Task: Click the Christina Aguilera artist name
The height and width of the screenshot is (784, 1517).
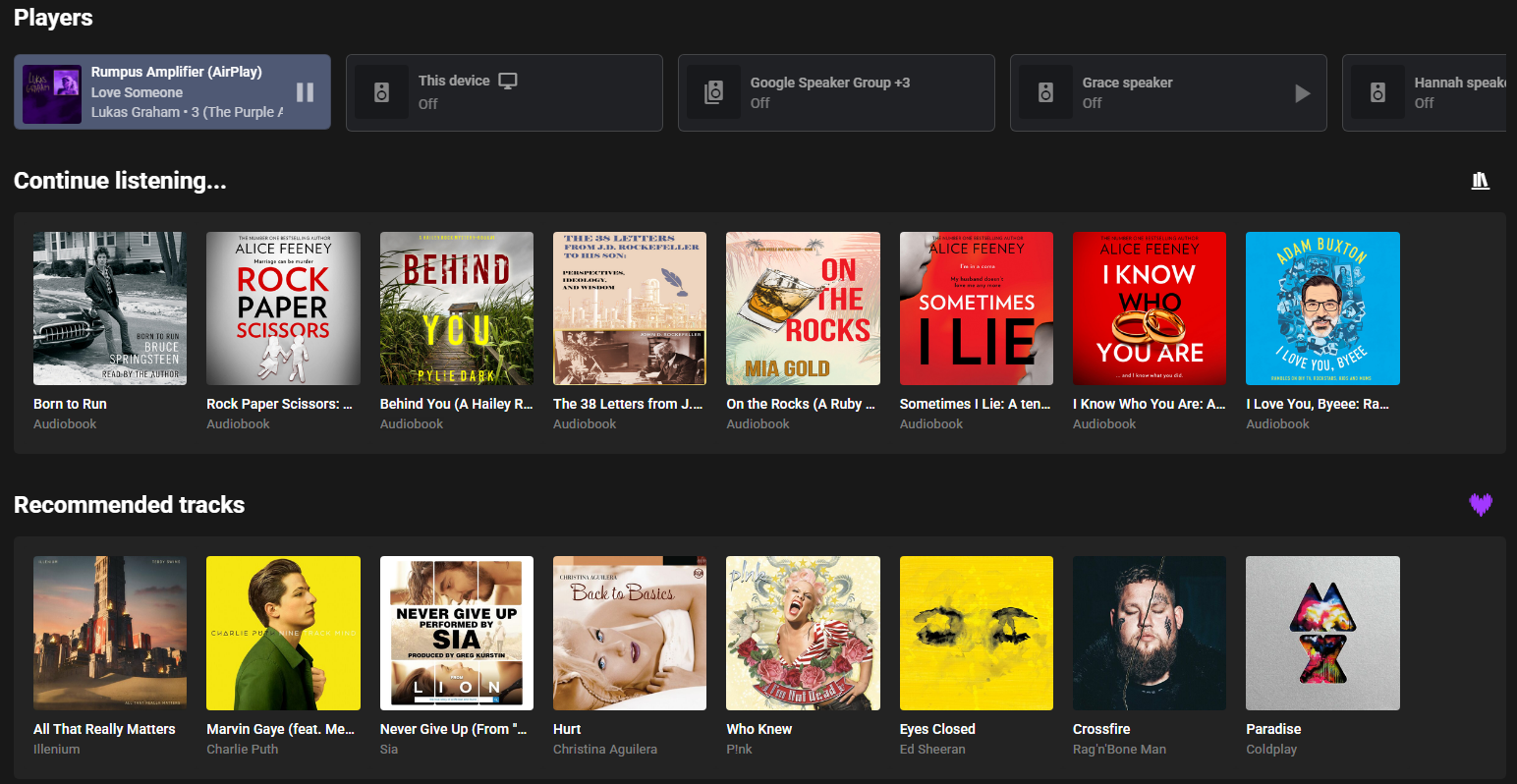Action: (604, 749)
